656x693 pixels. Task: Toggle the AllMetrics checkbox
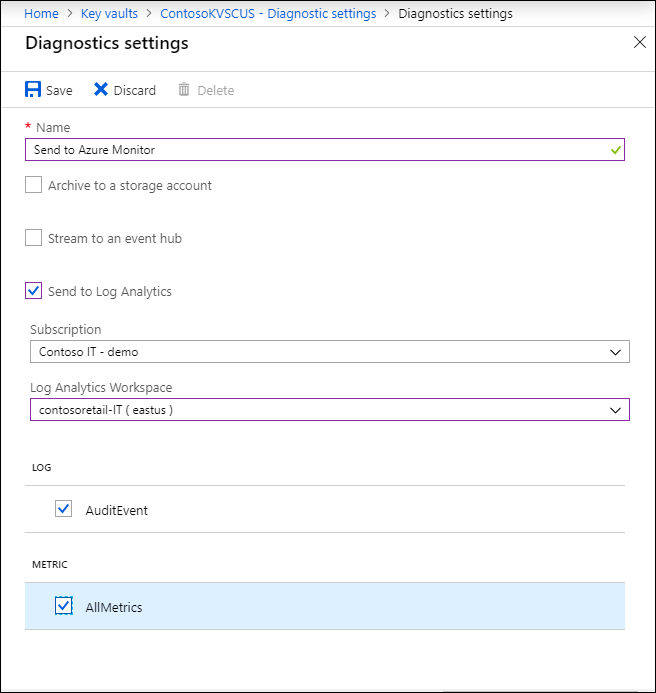pos(64,606)
